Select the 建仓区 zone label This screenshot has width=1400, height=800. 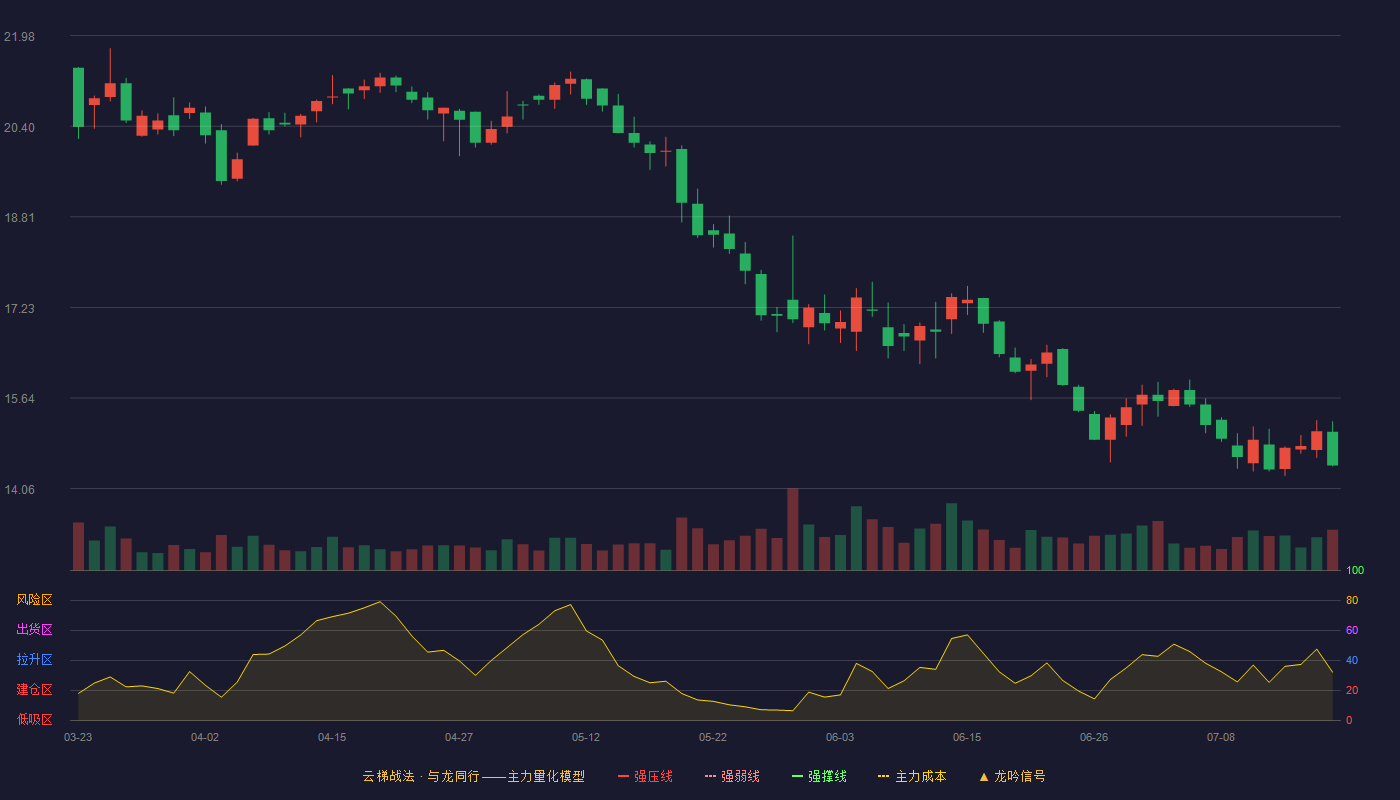(x=34, y=690)
